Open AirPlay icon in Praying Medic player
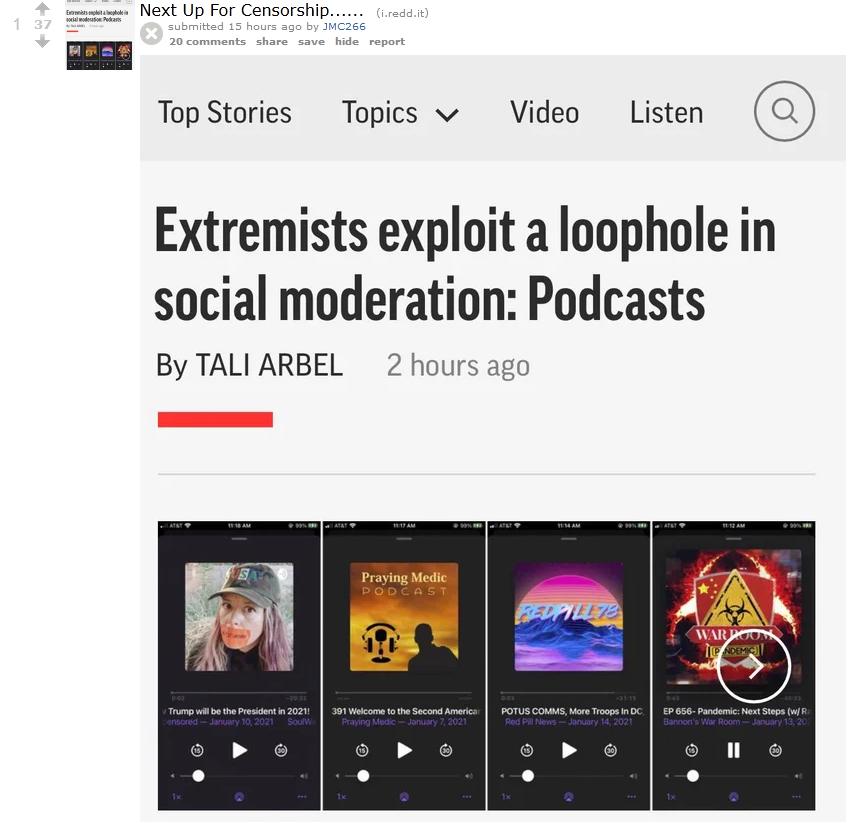Viewport: 865px width, 829px height. pyautogui.click(x=404, y=796)
